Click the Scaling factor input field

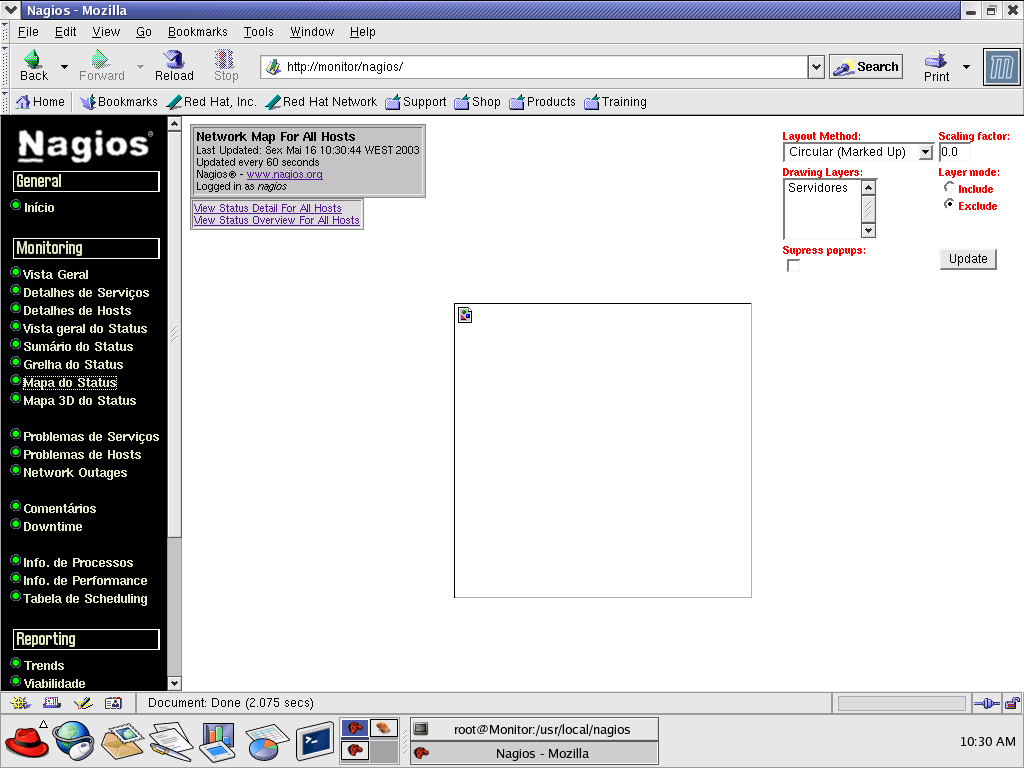click(954, 152)
